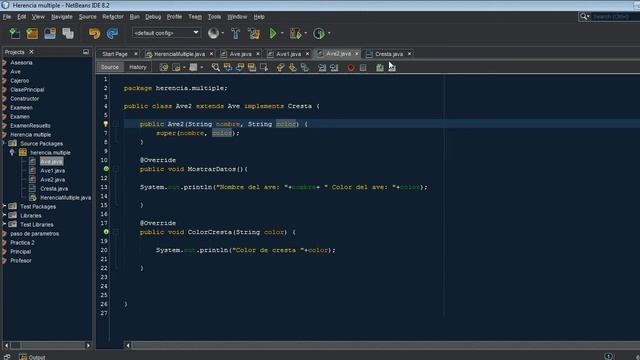Image resolution: width=640 pixels, height=360 pixels.
Task: Click the Previous Bookmark icon
Action: click(x=280, y=67)
